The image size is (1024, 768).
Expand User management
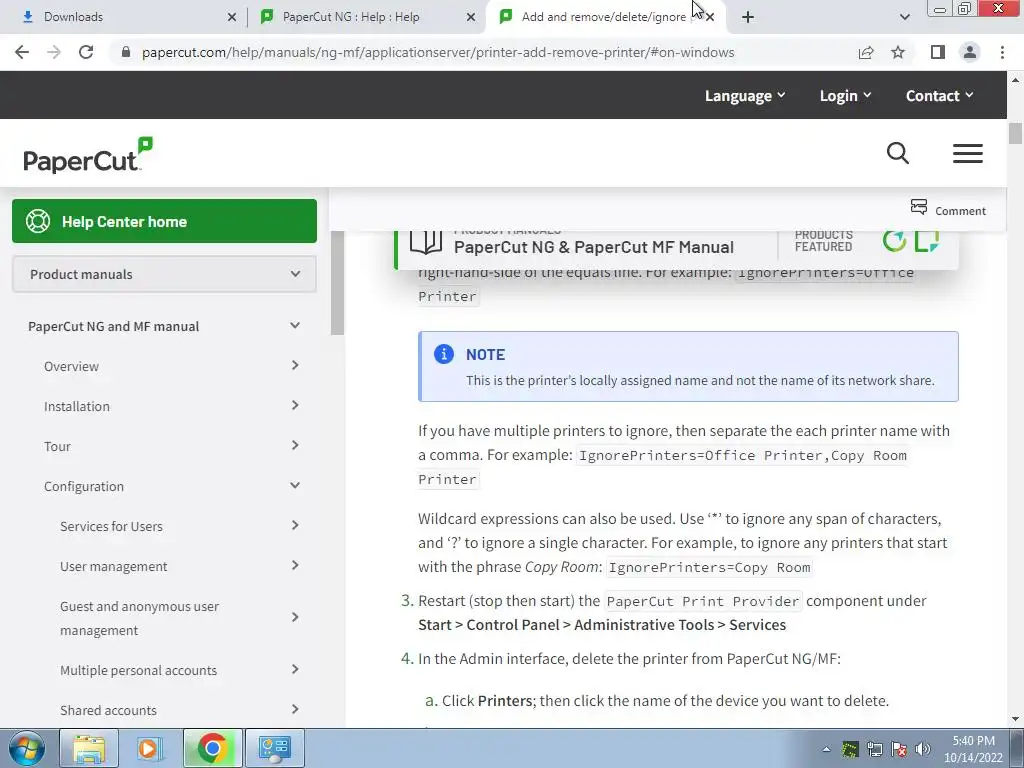pos(295,565)
